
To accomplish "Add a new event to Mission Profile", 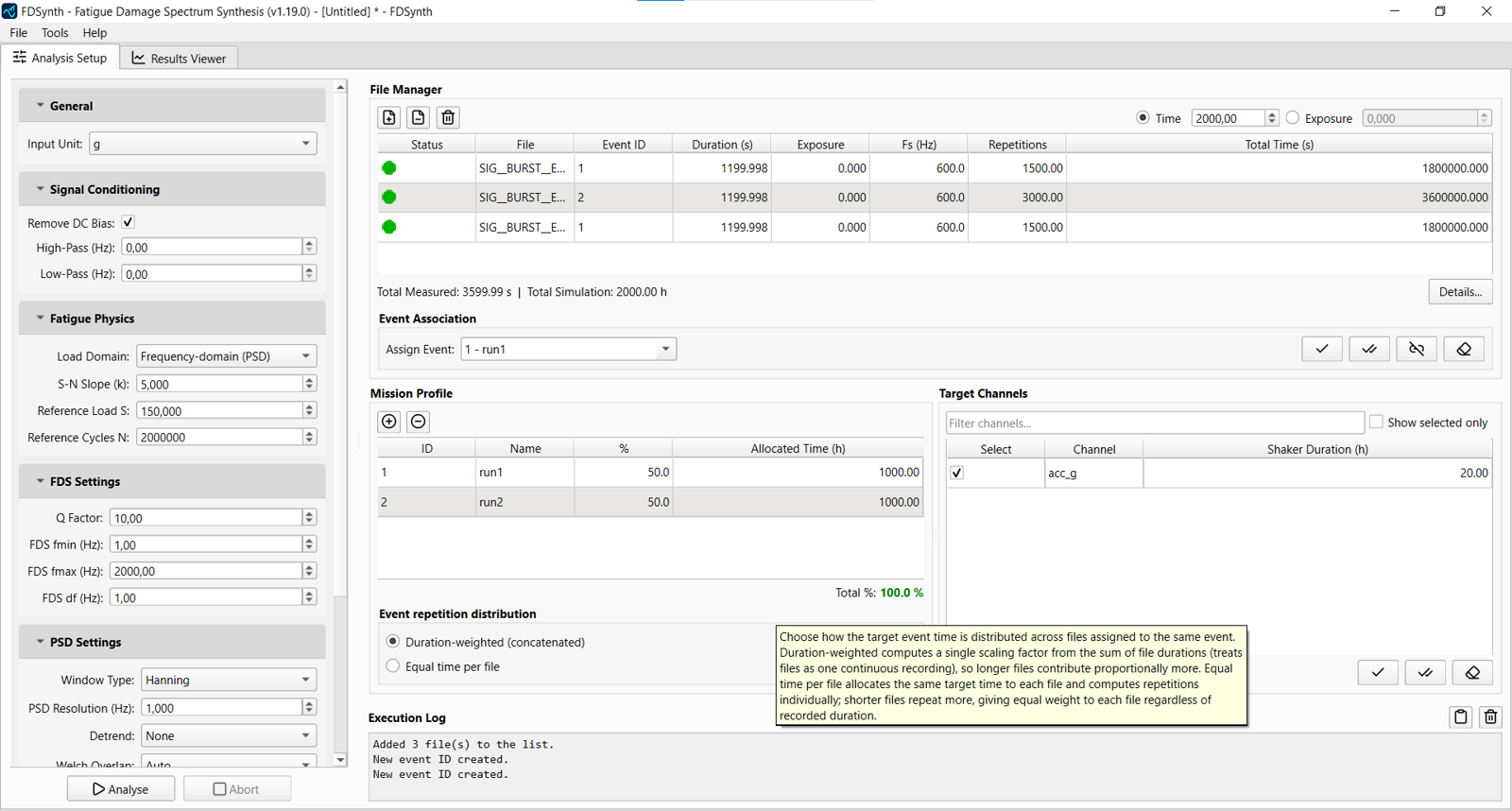I will (388, 422).
